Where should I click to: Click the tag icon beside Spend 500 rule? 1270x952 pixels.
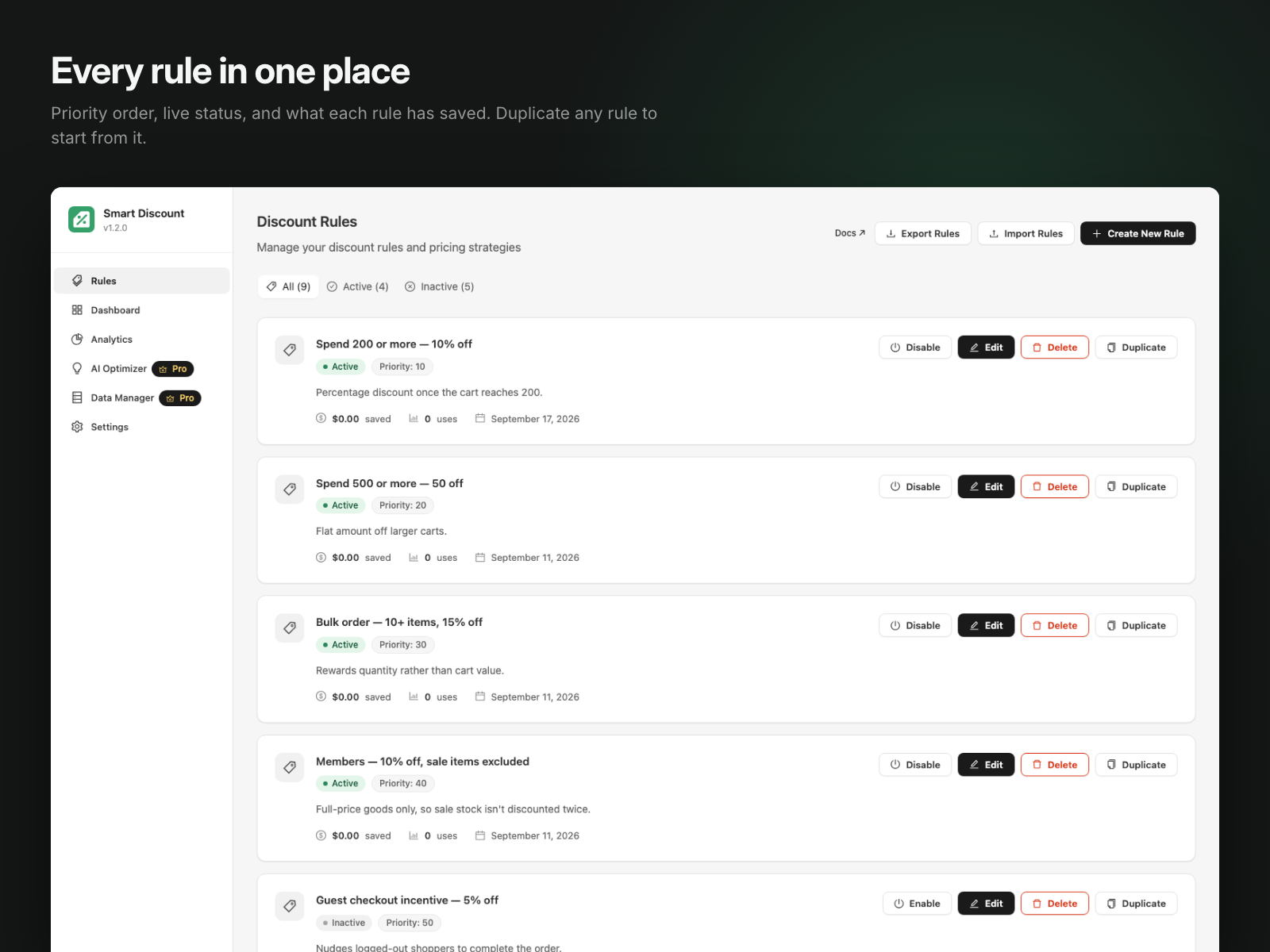(290, 489)
